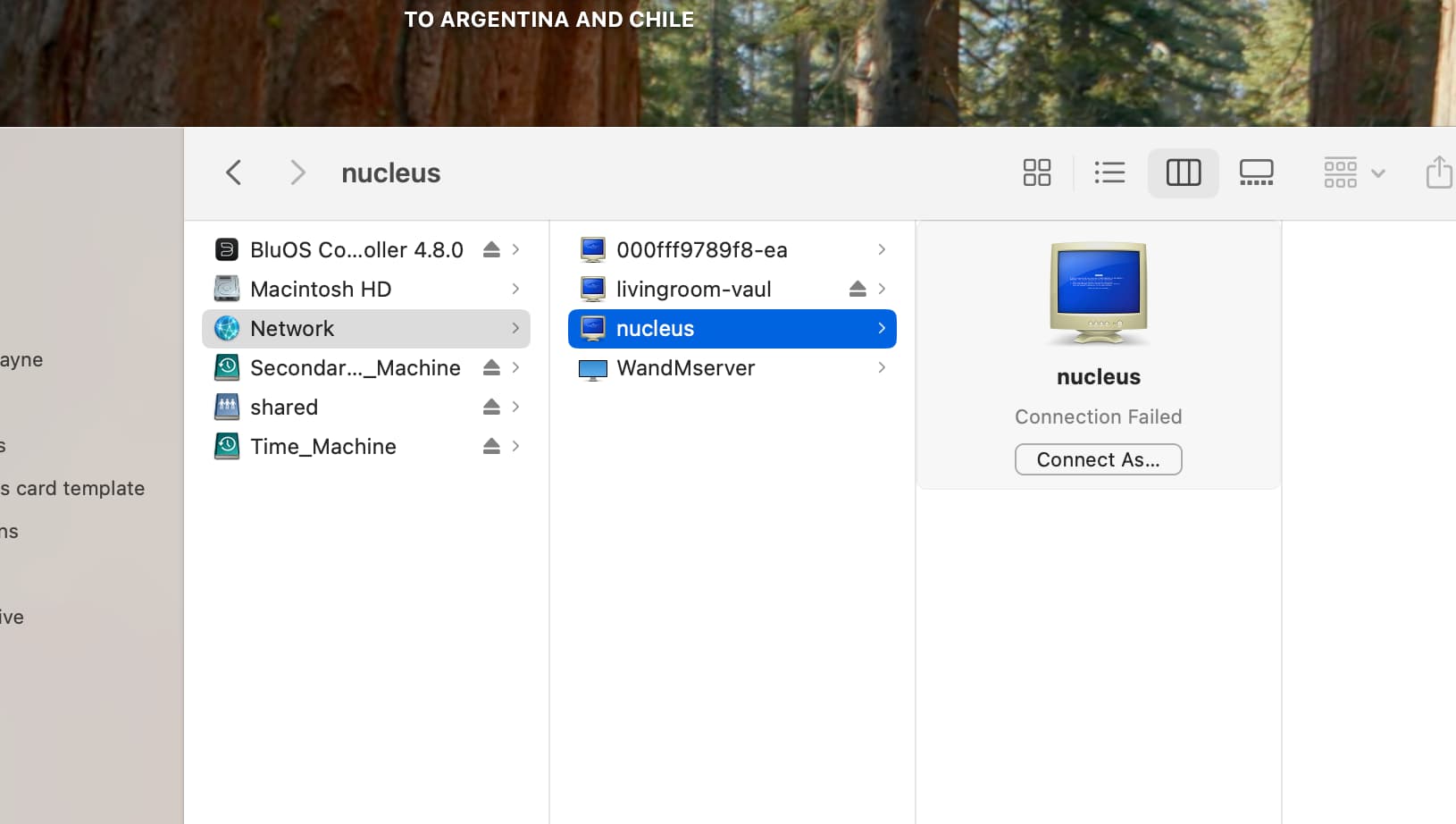This screenshot has width=1456, height=824.
Task: Select BluOS Co...oller 4.8.0 row
Action: 366,249
